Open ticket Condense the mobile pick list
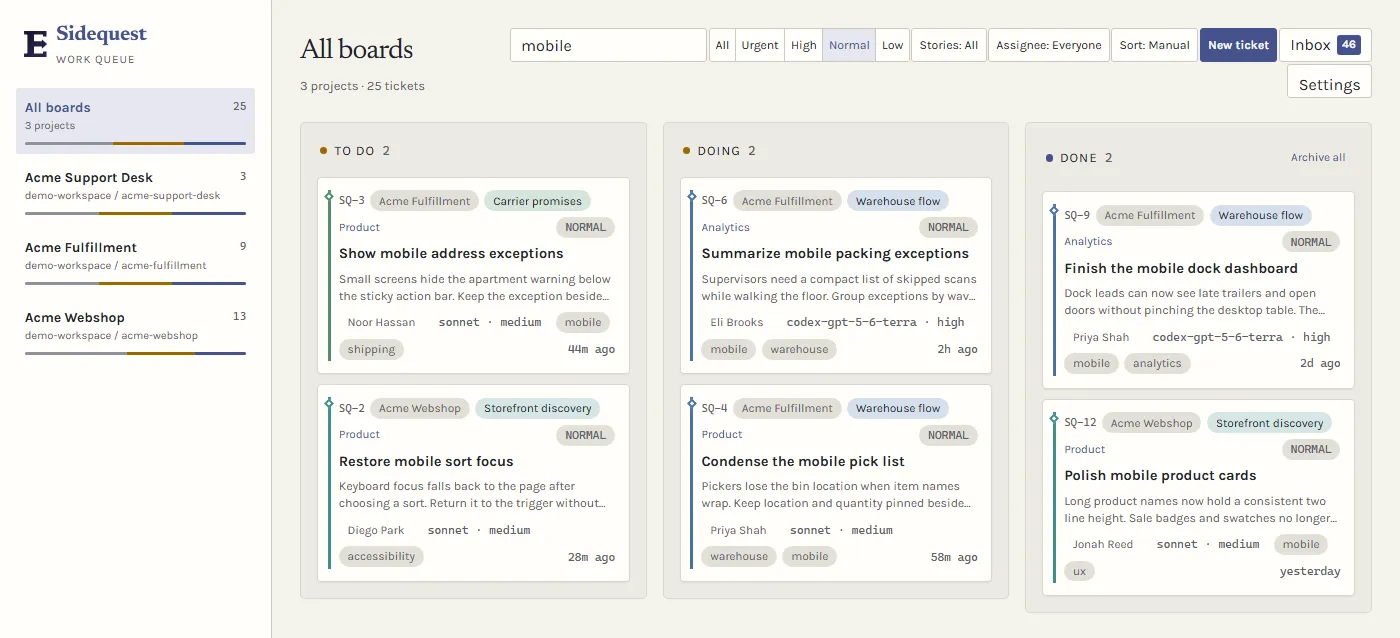The height and width of the screenshot is (638, 1400). pyautogui.click(x=803, y=462)
